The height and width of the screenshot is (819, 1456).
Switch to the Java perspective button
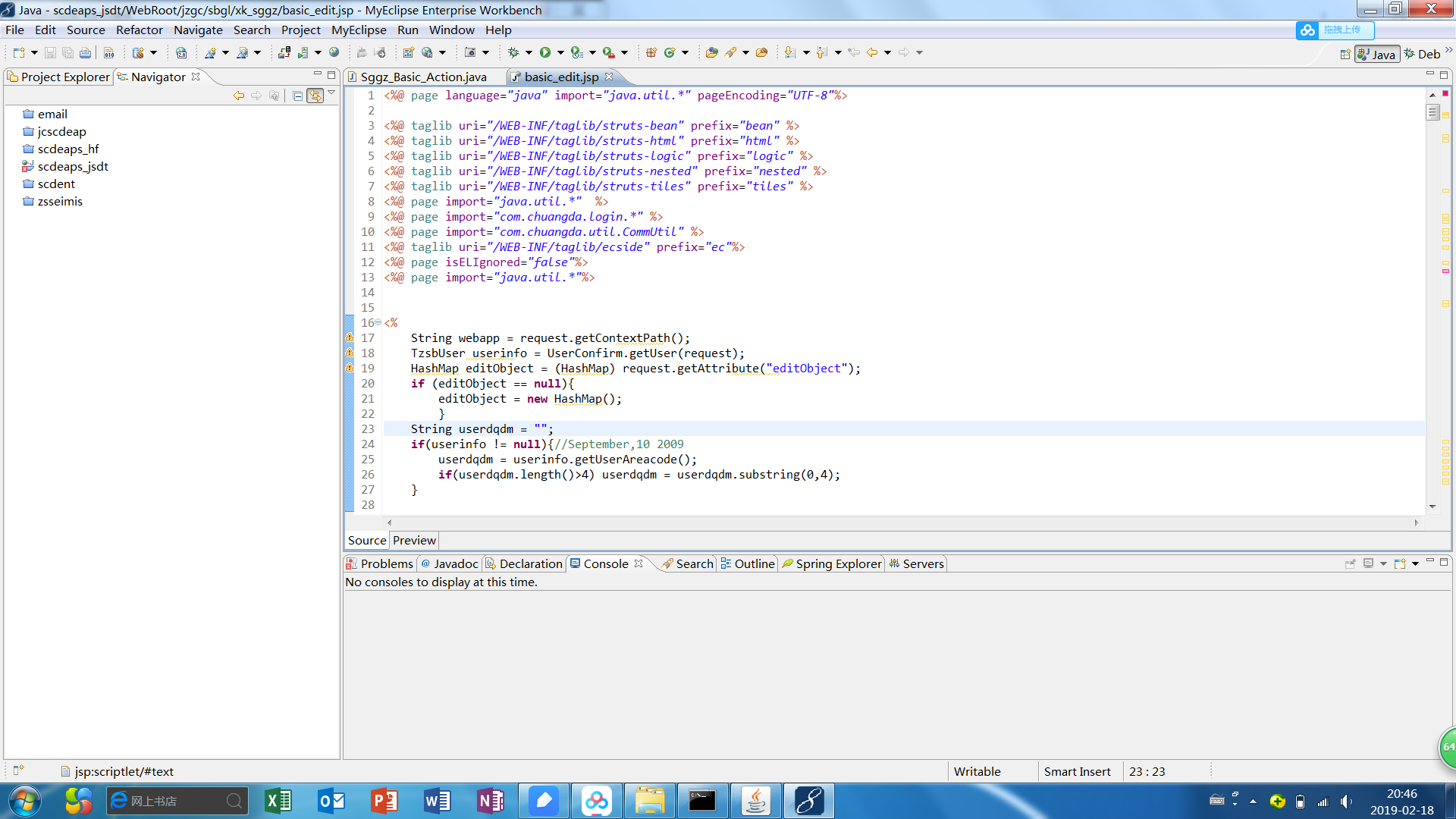pos(1376,54)
